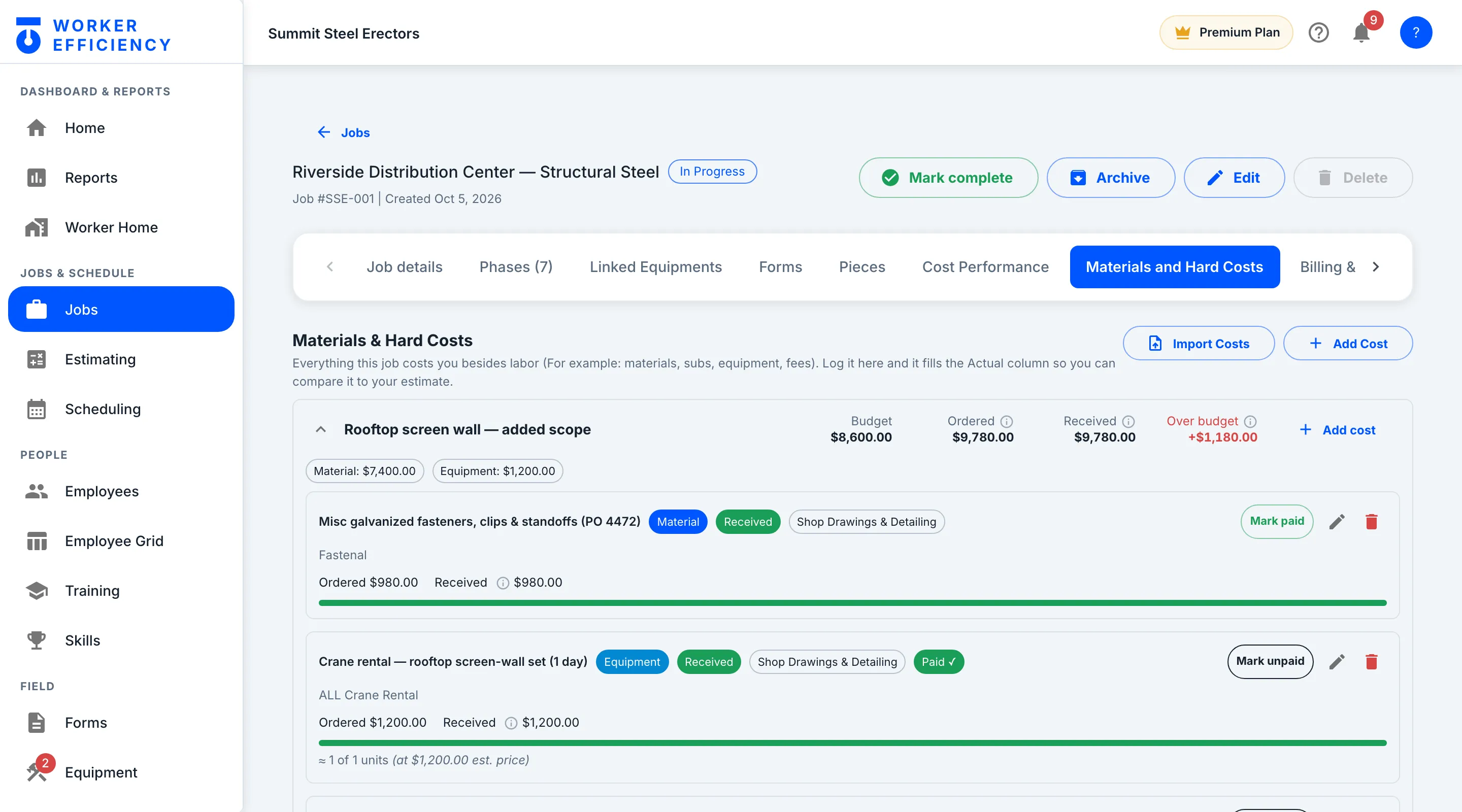Viewport: 1462px width, 812px height.
Task: Click the Worker Efficiency logo
Action: click(93, 35)
